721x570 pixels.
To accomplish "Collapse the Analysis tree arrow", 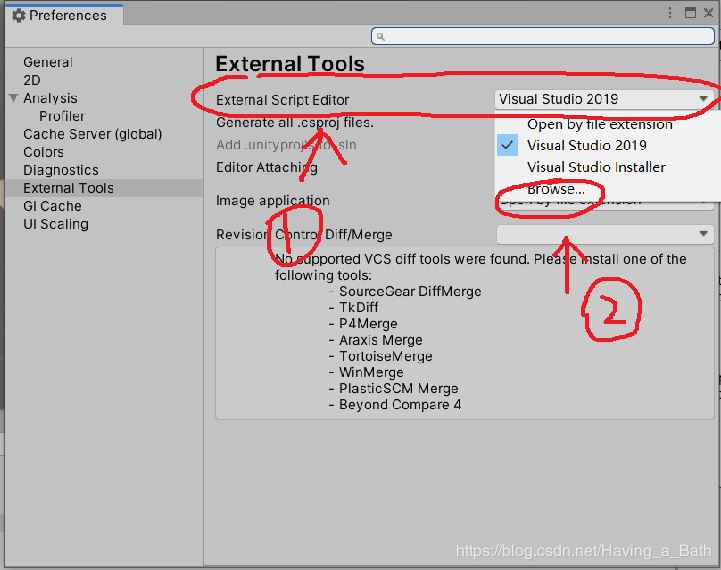I will [14, 98].
